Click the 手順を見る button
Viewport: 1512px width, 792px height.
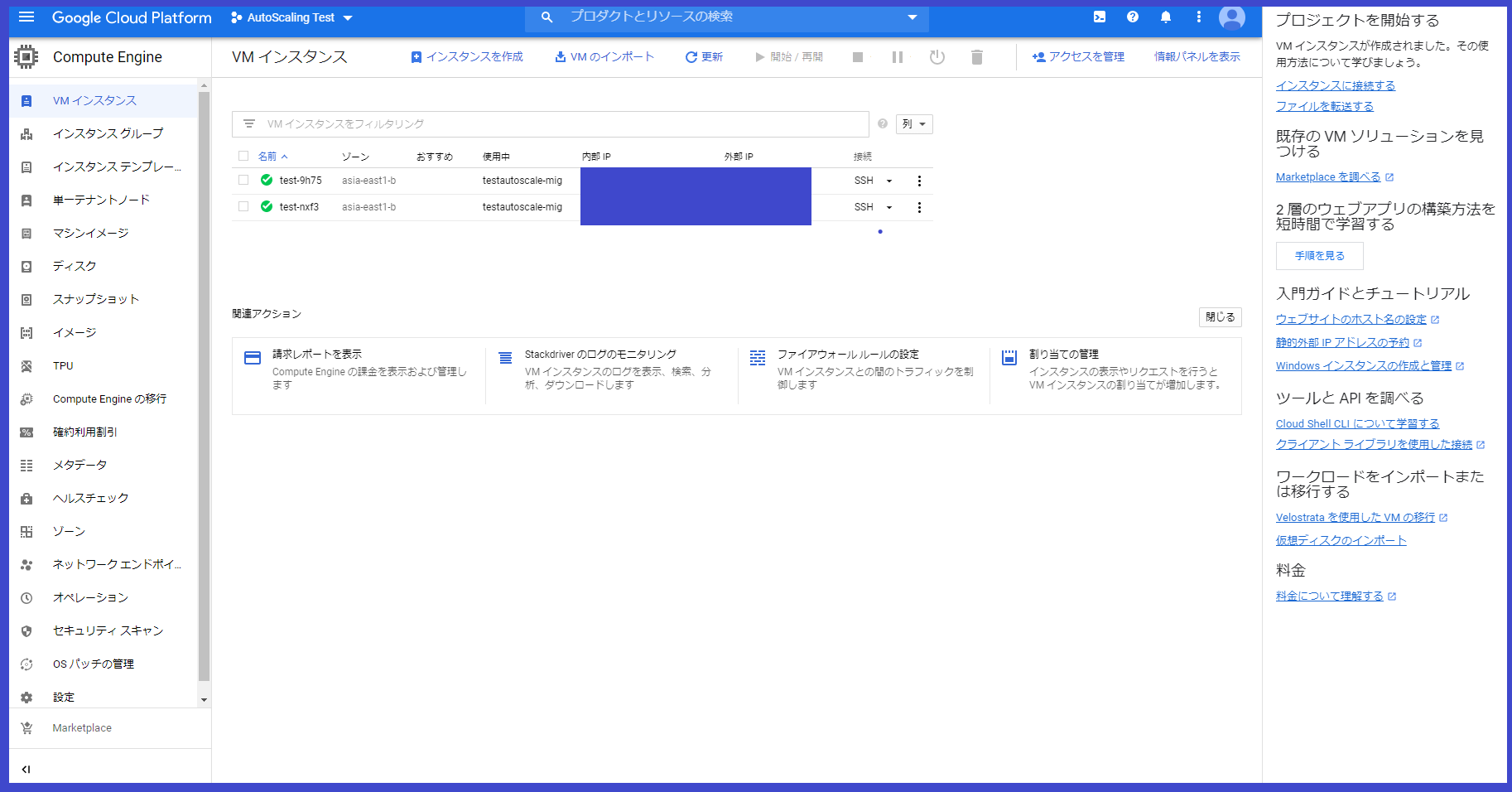[x=1320, y=256]
